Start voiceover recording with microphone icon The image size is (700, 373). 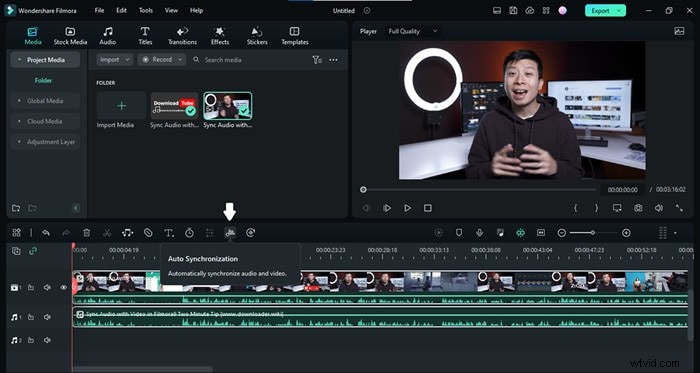479,232
